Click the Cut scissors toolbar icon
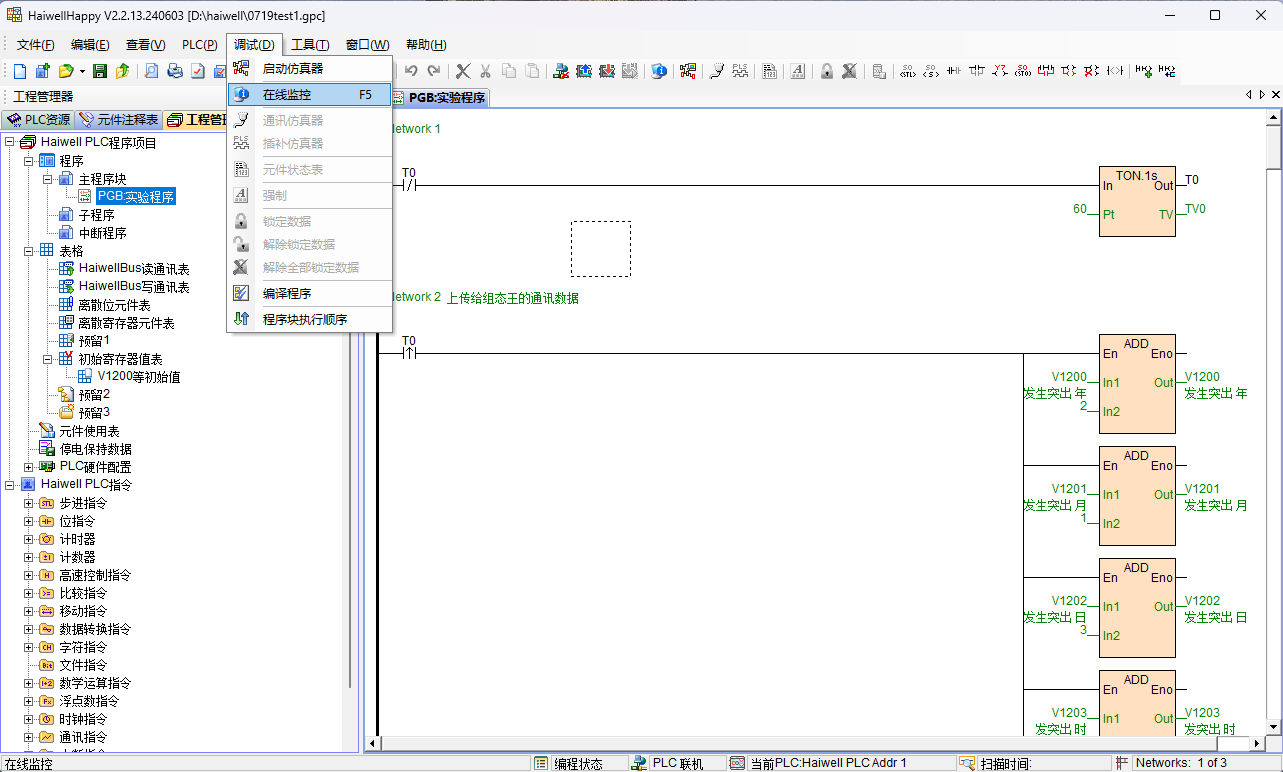The width and height of the screenshot is (1283, 772). click(485, 71)
